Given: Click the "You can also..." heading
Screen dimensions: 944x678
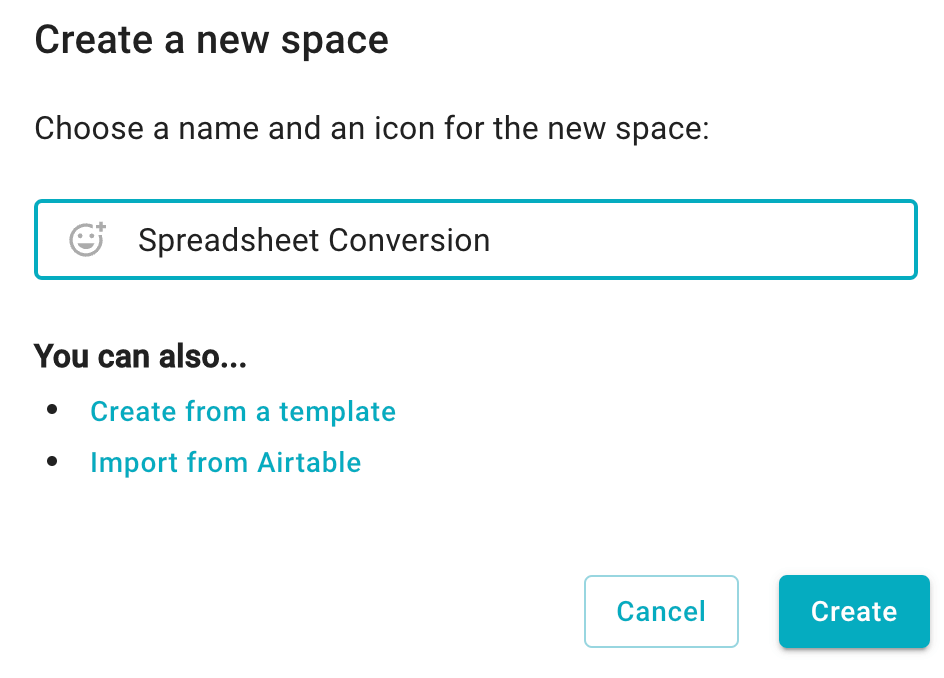Looking at the screenshot, I should tap(140, 356).
